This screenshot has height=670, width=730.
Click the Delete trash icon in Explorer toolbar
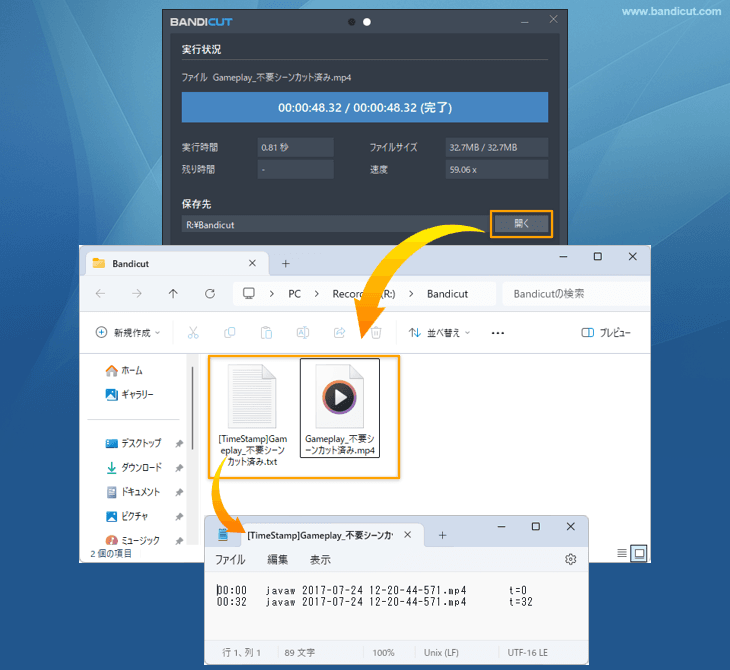point(376,332)
